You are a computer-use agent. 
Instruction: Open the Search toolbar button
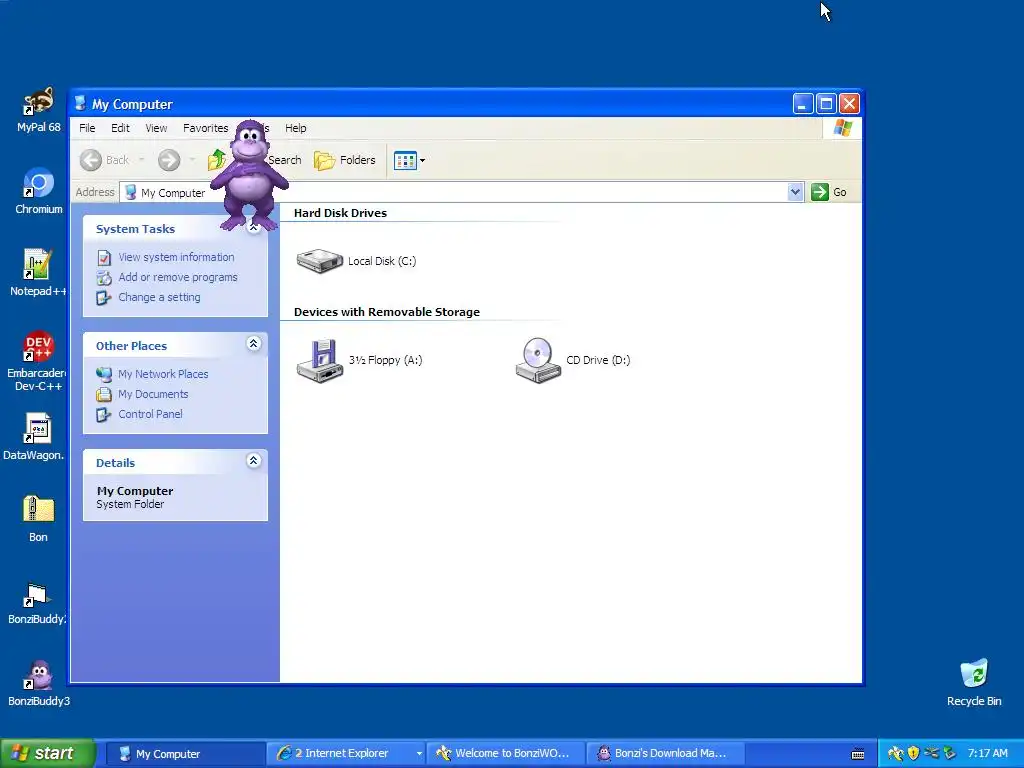tap(284, 160)
